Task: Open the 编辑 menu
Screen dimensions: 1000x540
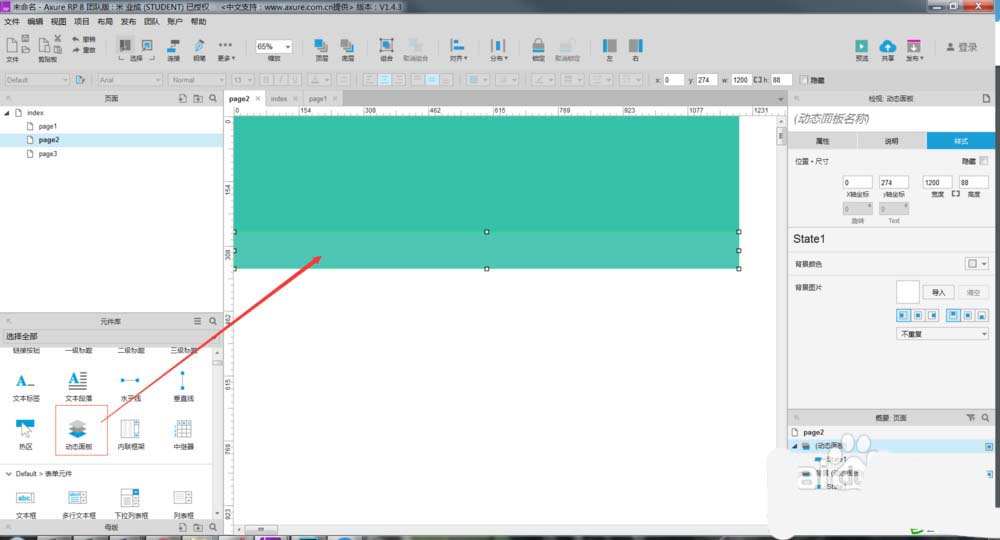Action: [x=35, y=22]
